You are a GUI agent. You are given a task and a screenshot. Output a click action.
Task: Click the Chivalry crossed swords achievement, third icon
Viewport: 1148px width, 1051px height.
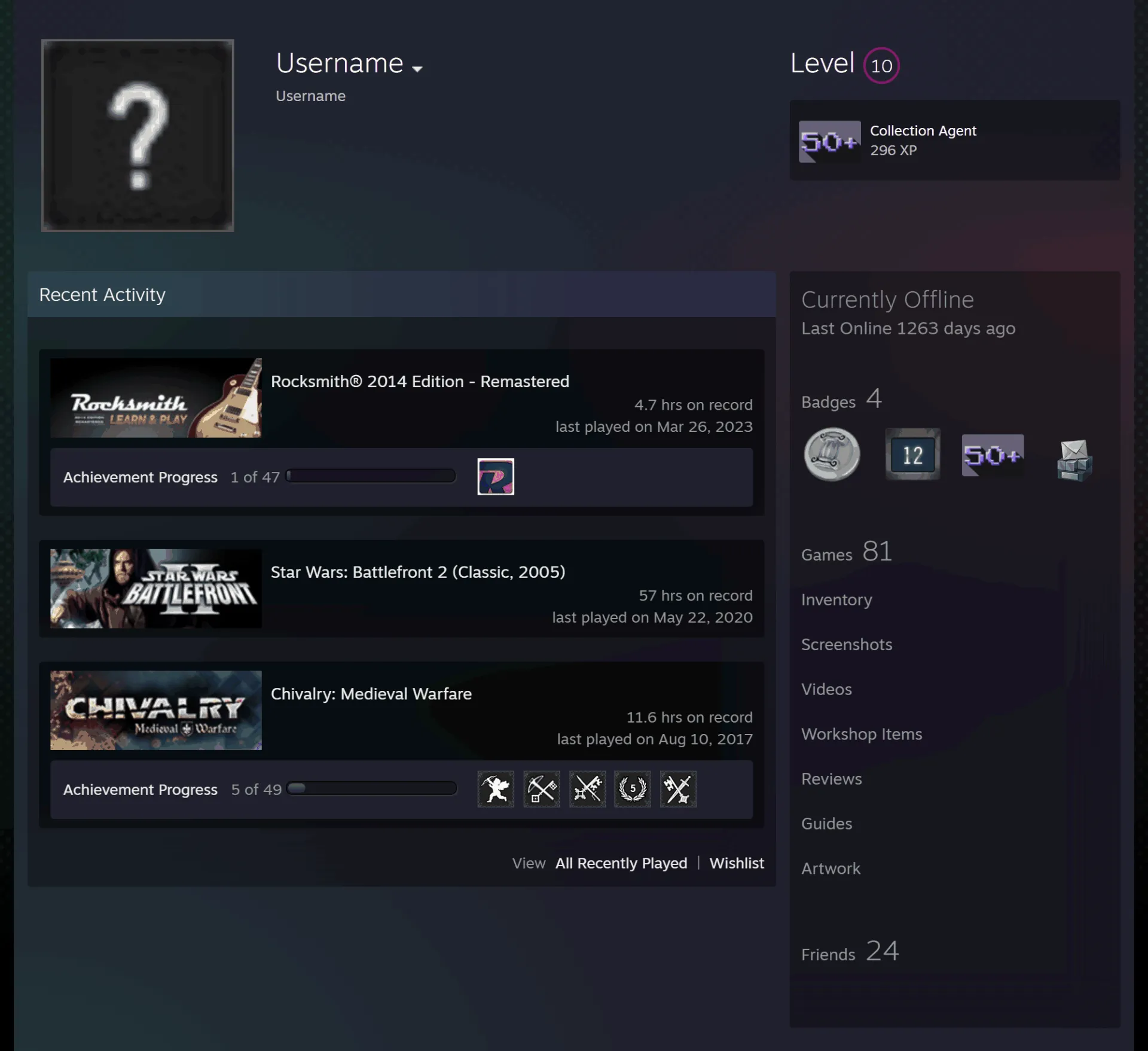(588, 789)
